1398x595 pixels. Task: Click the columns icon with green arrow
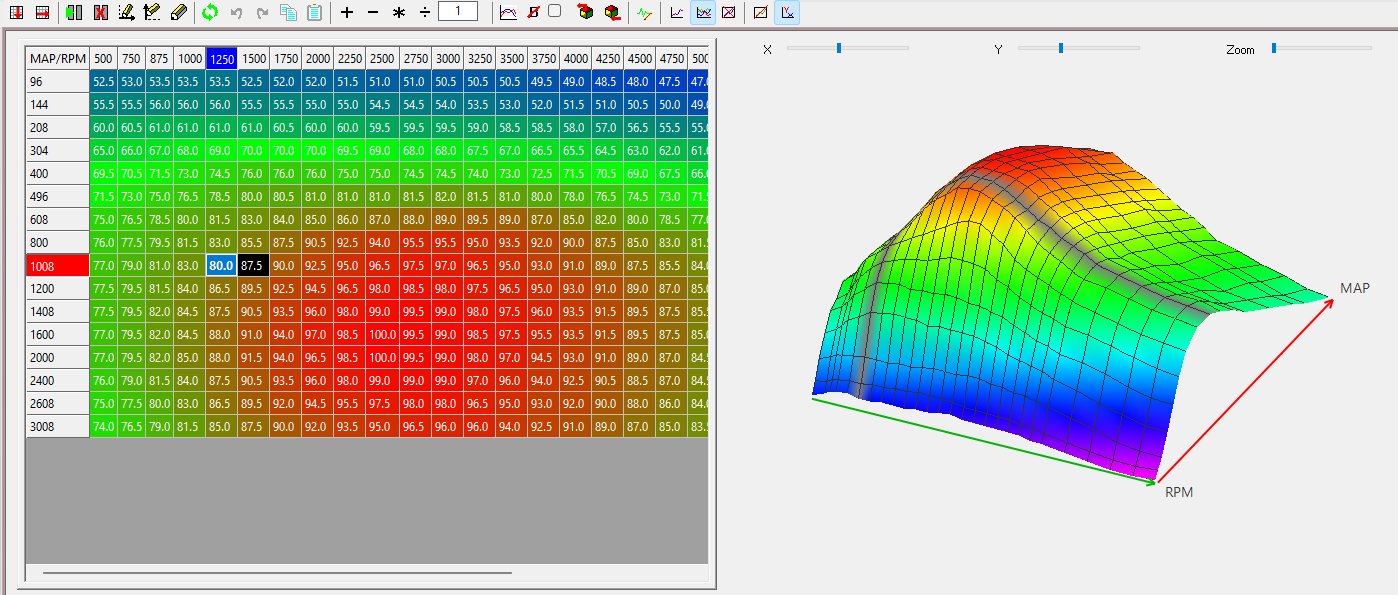point(75,13)
